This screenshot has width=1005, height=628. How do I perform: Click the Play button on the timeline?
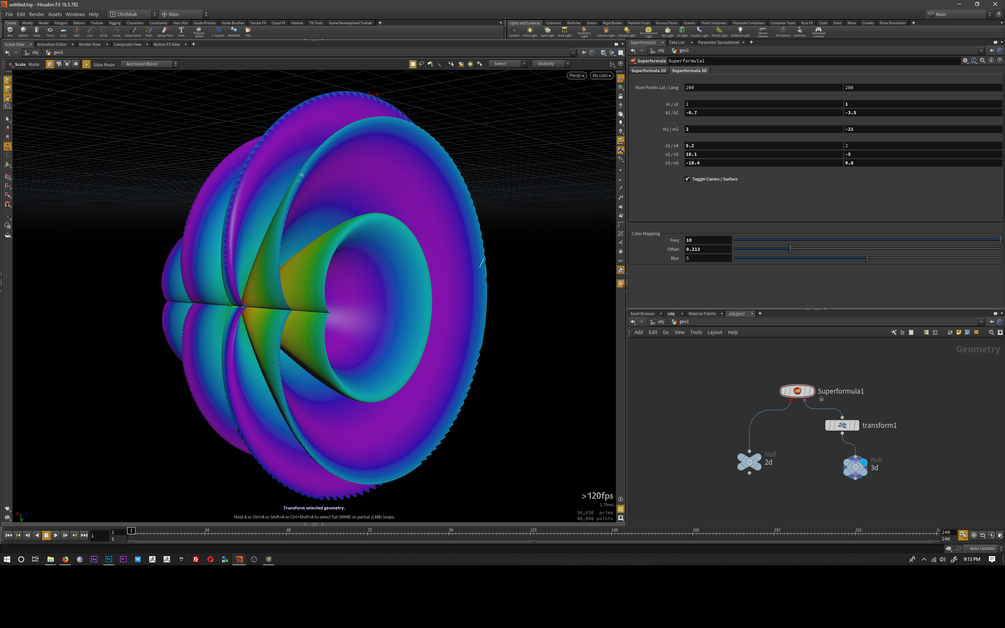tap(56, 535)
